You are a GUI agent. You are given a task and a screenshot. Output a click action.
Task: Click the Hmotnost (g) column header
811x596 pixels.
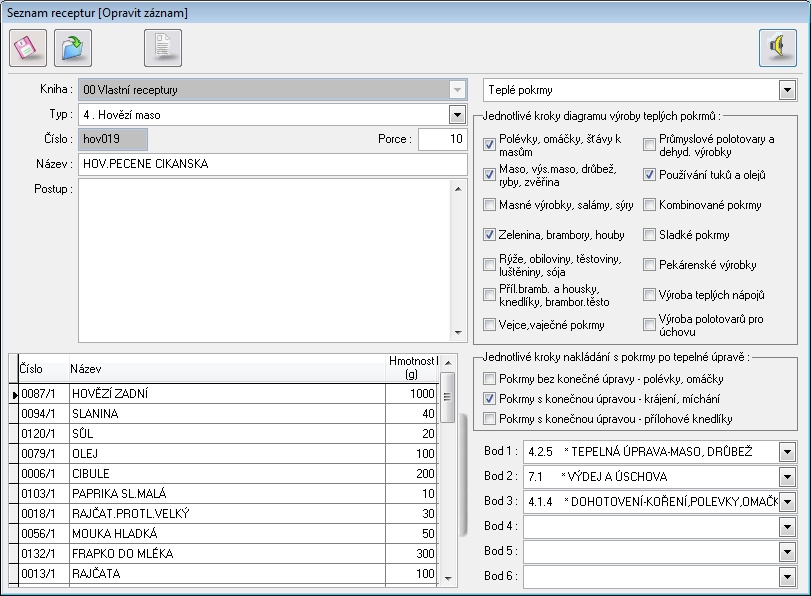pos(412,368)
